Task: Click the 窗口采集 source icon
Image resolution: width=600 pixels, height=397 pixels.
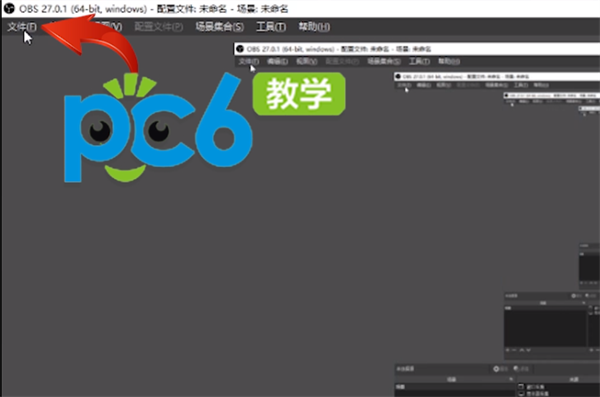Action: (x=521, y=387)
